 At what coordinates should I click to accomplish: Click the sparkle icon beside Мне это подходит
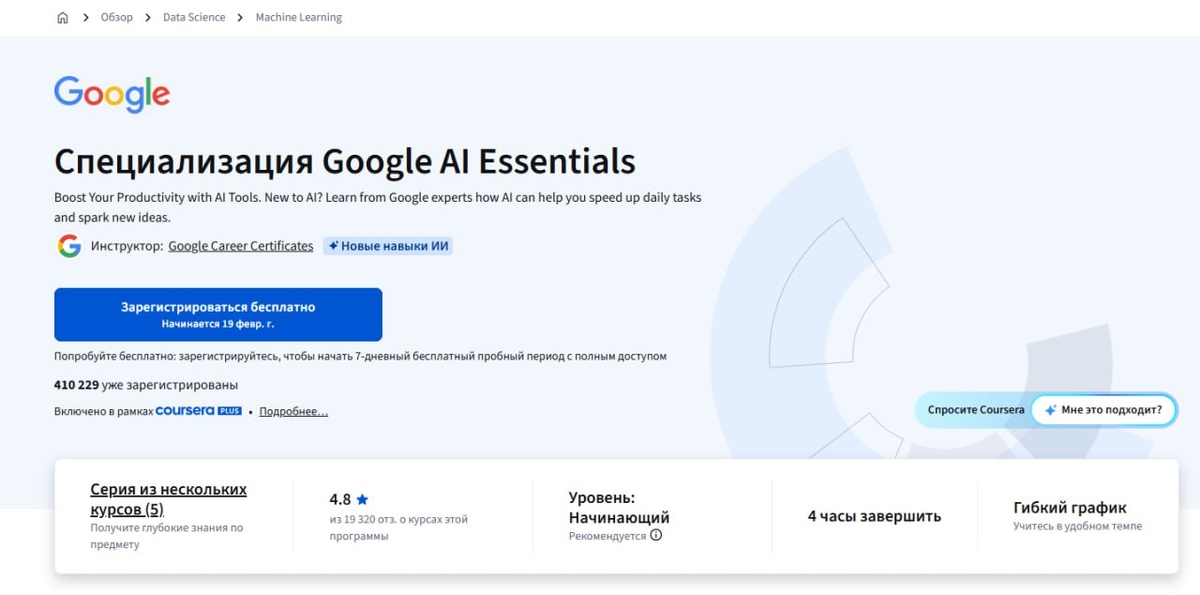[x=1050, y=410]
